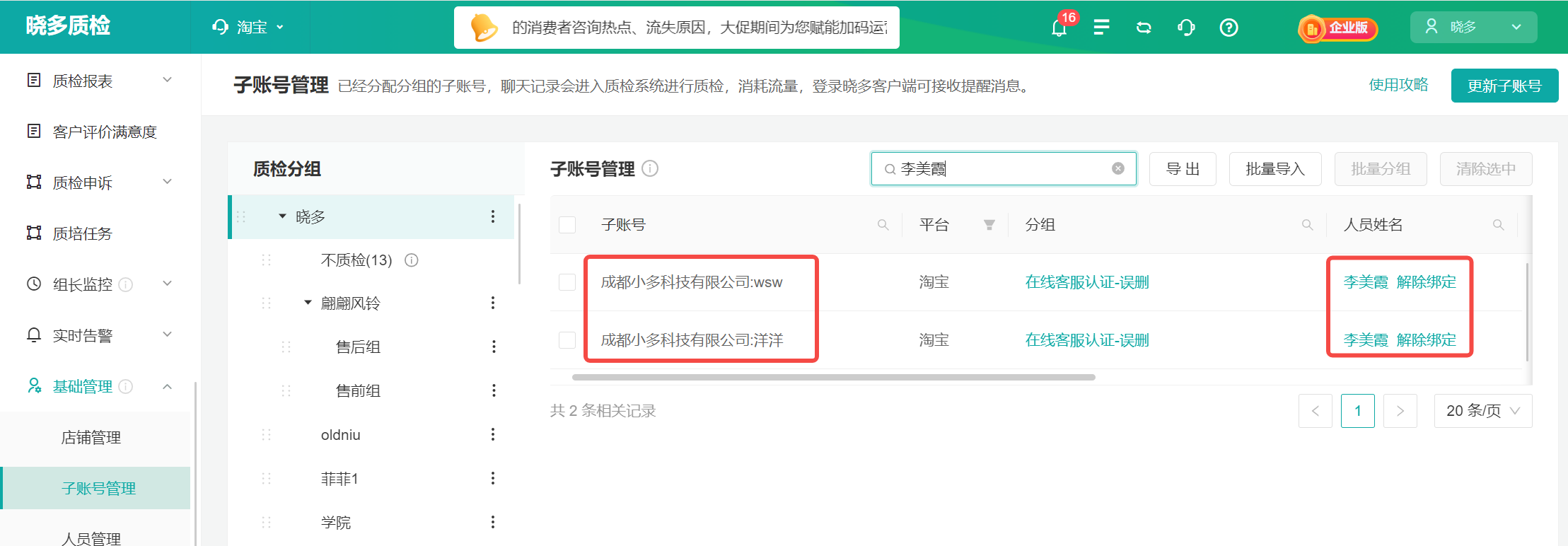Go to page 1 in pagination
The image size is (1568, 546).
pyautogui.click(x=1358, y=411)
